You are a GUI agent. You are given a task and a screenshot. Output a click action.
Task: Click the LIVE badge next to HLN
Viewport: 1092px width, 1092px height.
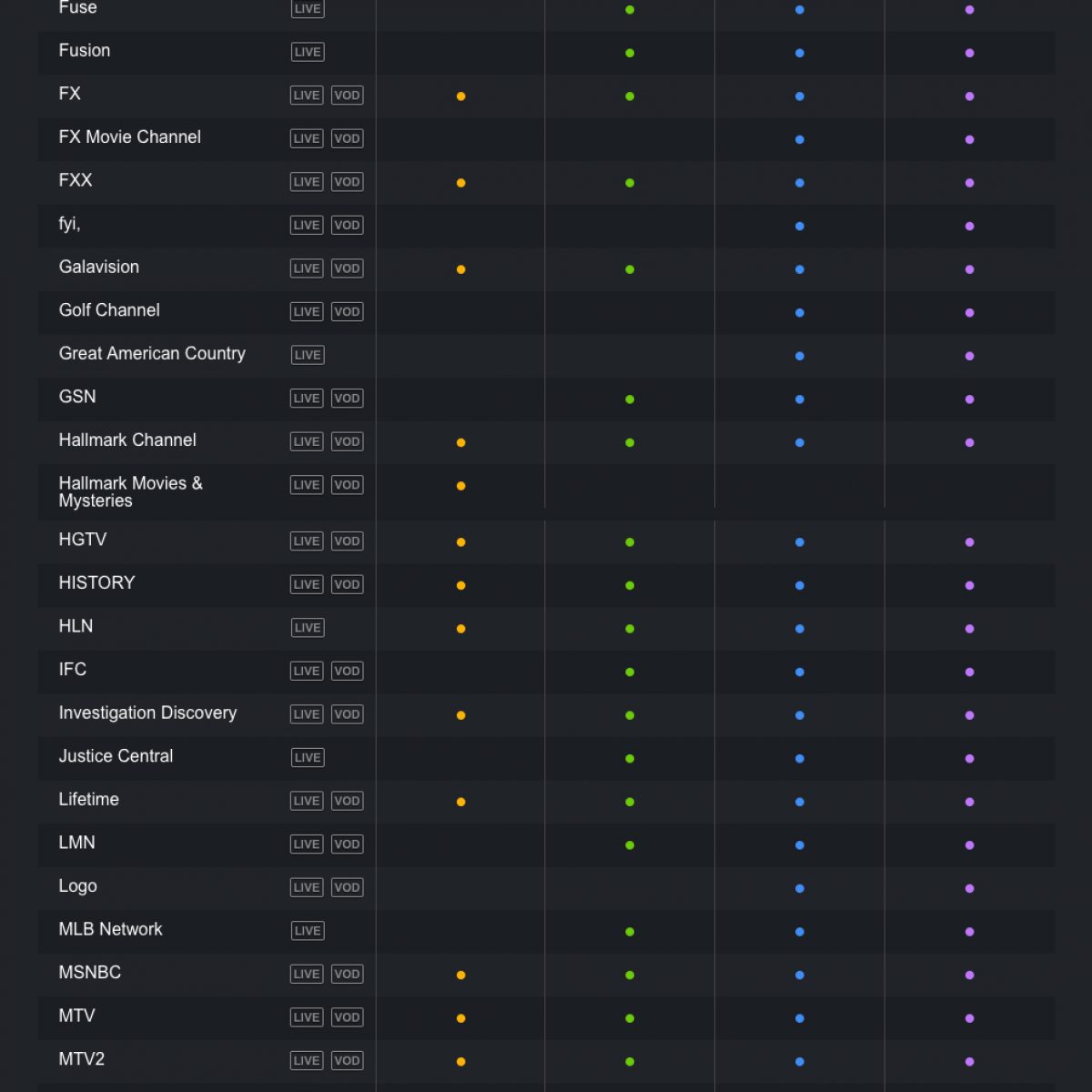point(308,628)
